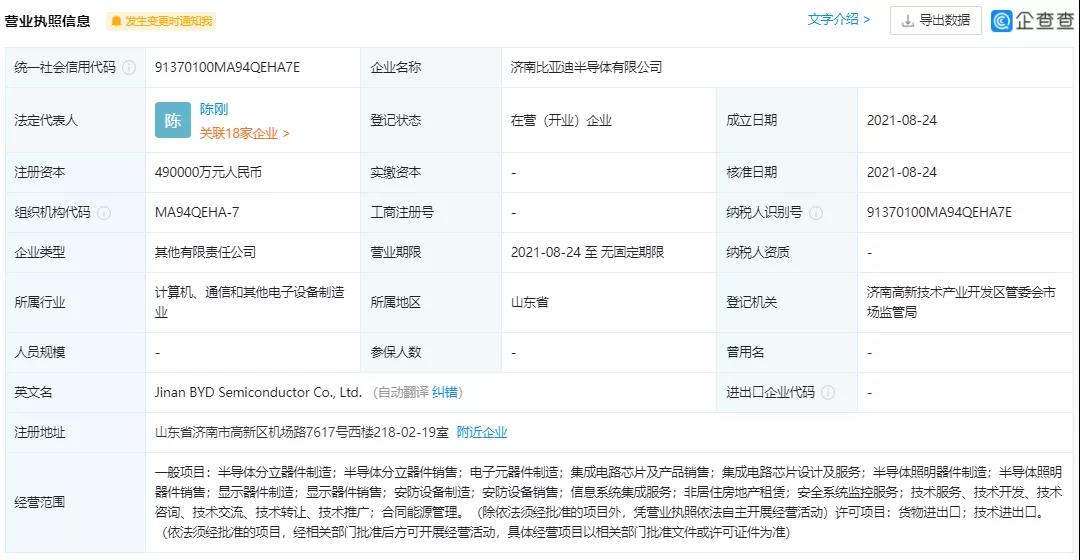Screen dimensions: 1080x560
Task: Select 济南高新技术产业开发区管委会市场监管局 authority
Action: tap(961, 302)
